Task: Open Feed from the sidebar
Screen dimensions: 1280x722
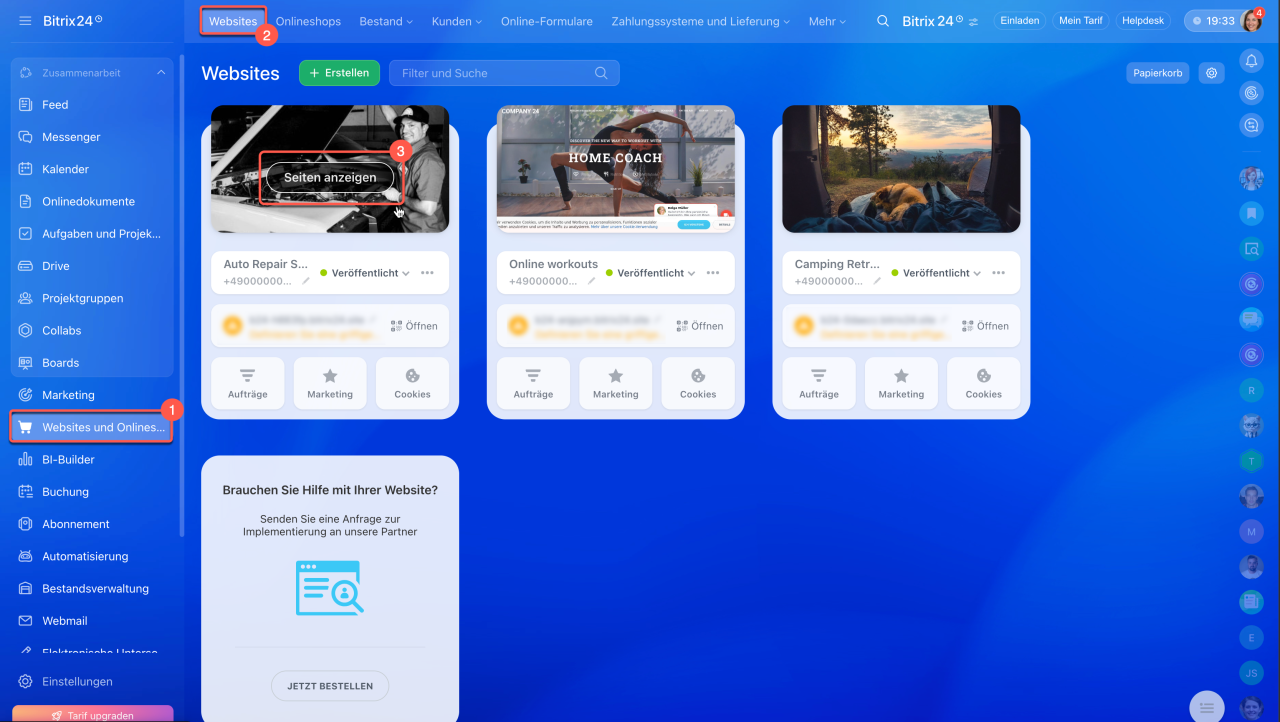Action: click(x=55, y=105)
